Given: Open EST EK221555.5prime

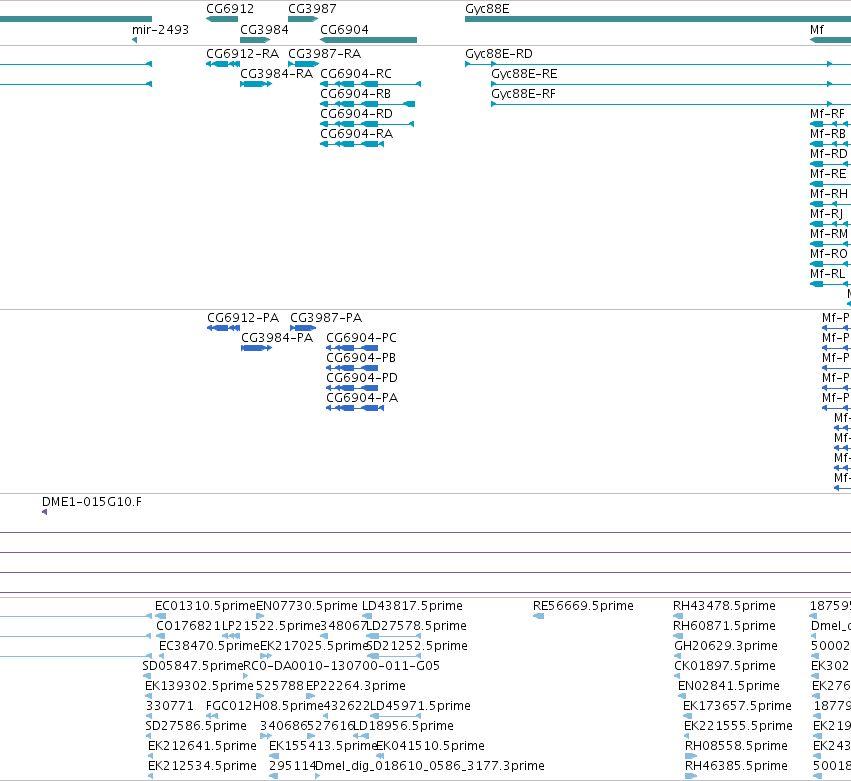Looking at the screenshot, I should pos(738,727).
